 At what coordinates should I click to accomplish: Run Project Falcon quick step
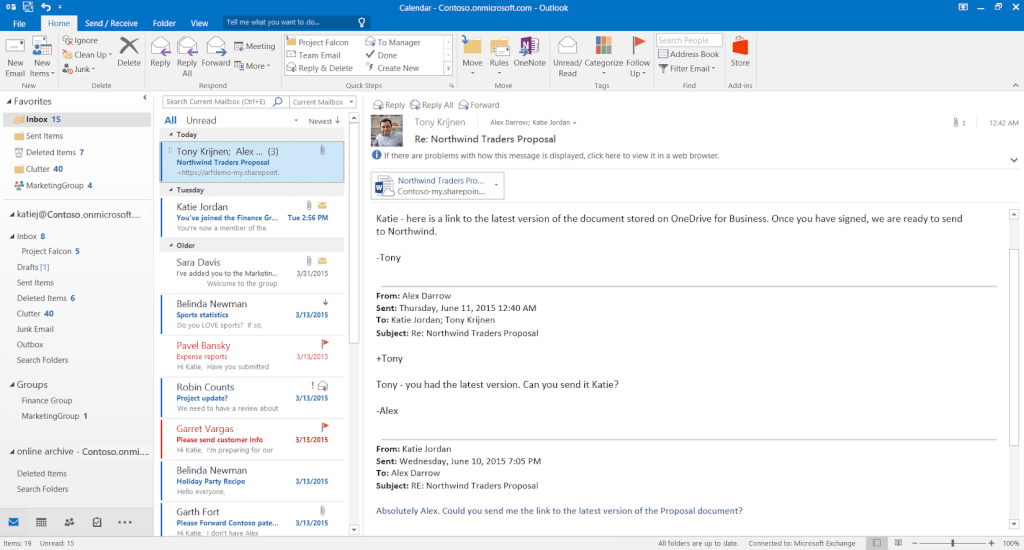[317, 42]
